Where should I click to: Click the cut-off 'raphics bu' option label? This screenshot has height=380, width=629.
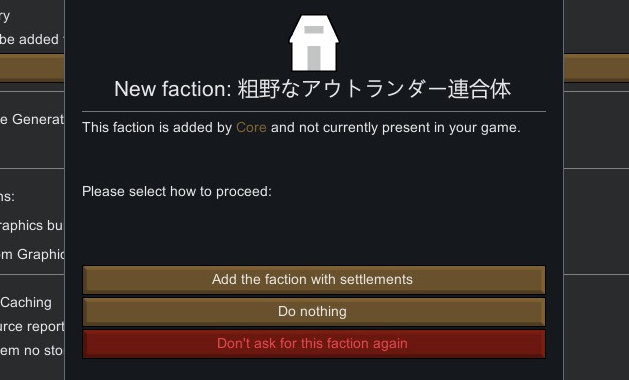click(31, 226)
